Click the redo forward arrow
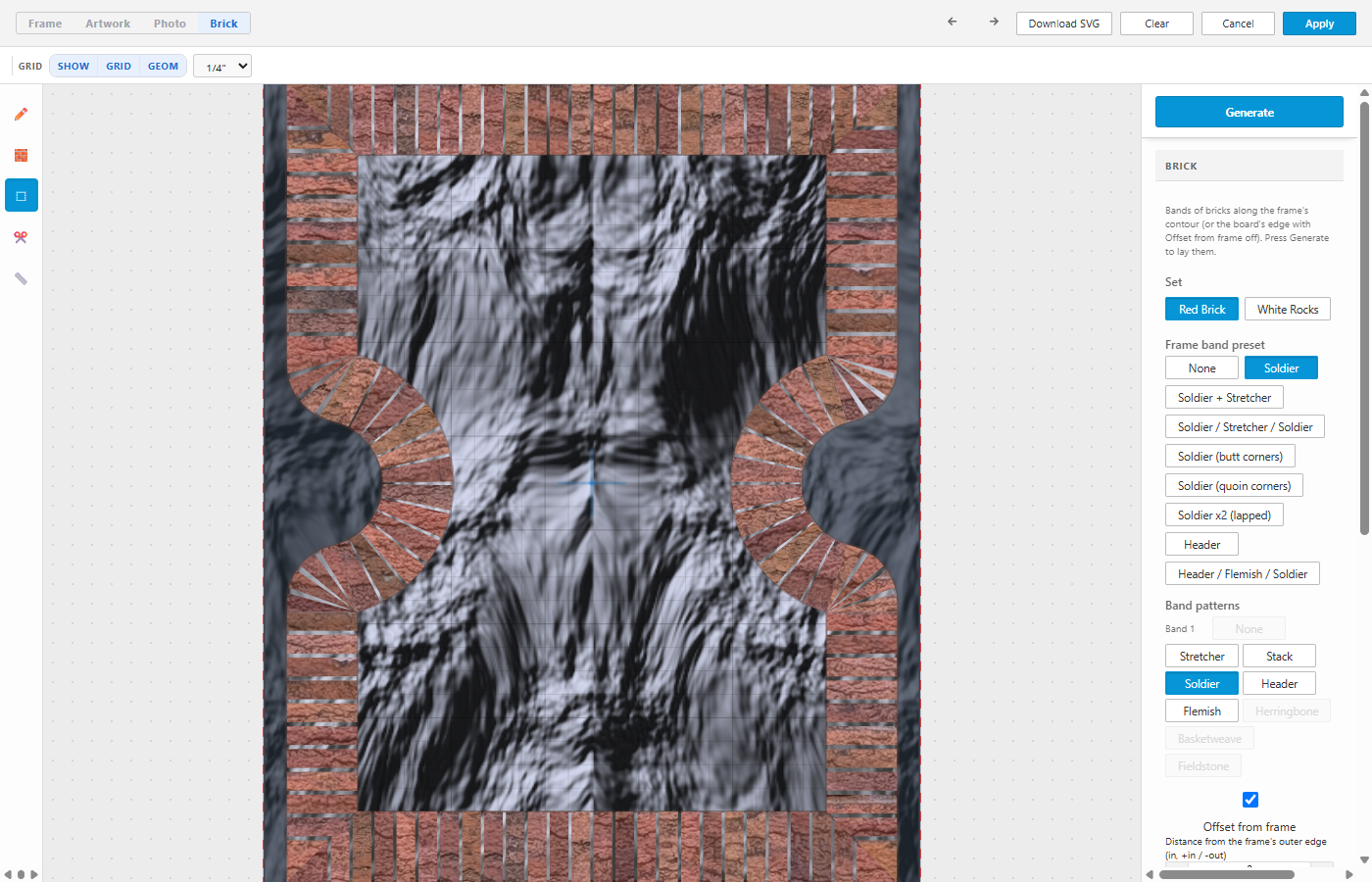This screenshot has width=1372, height=882. click(x=994, y=22)
